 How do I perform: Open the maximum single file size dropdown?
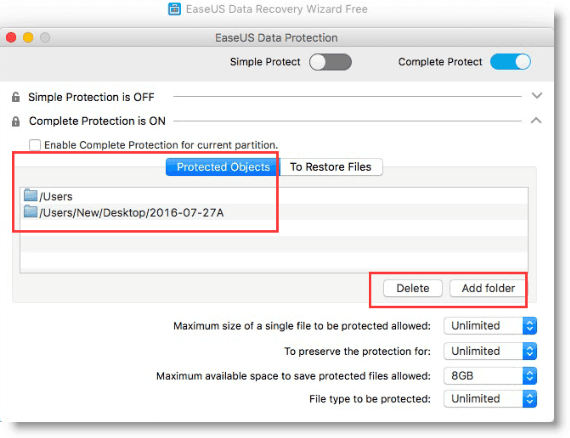click(x=490, y=326)
